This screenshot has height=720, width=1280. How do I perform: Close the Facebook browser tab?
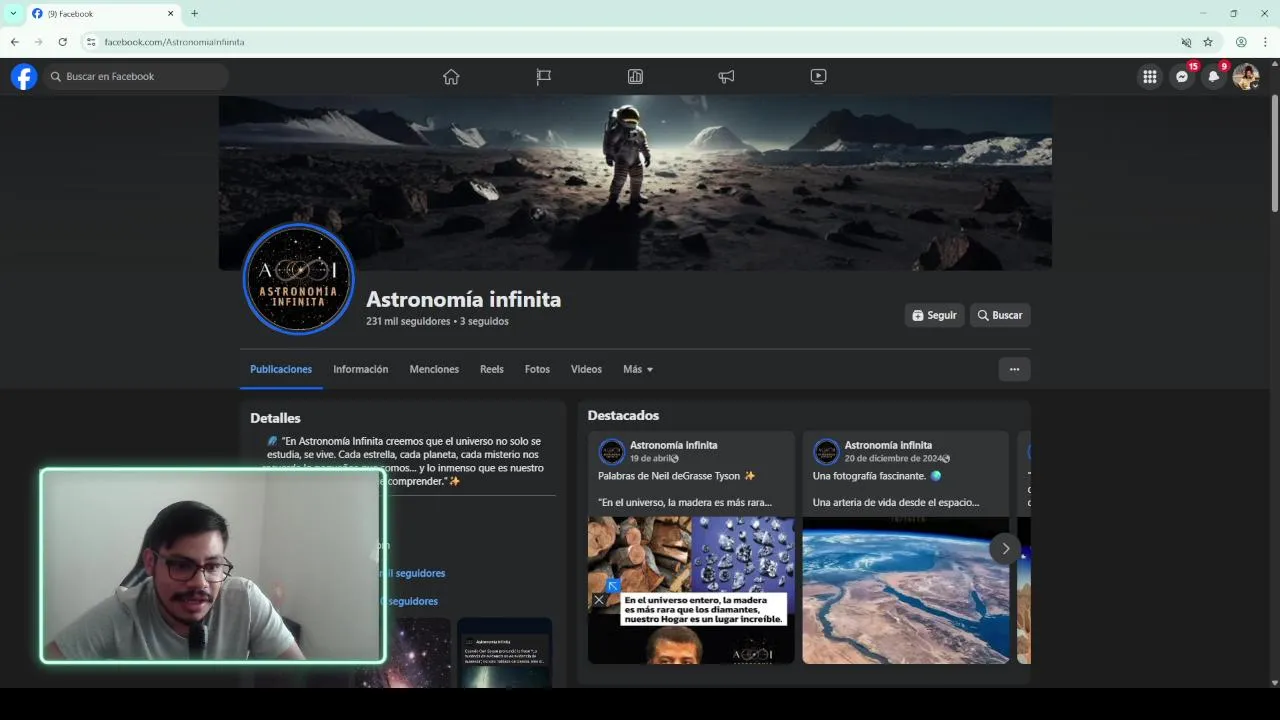170,13
